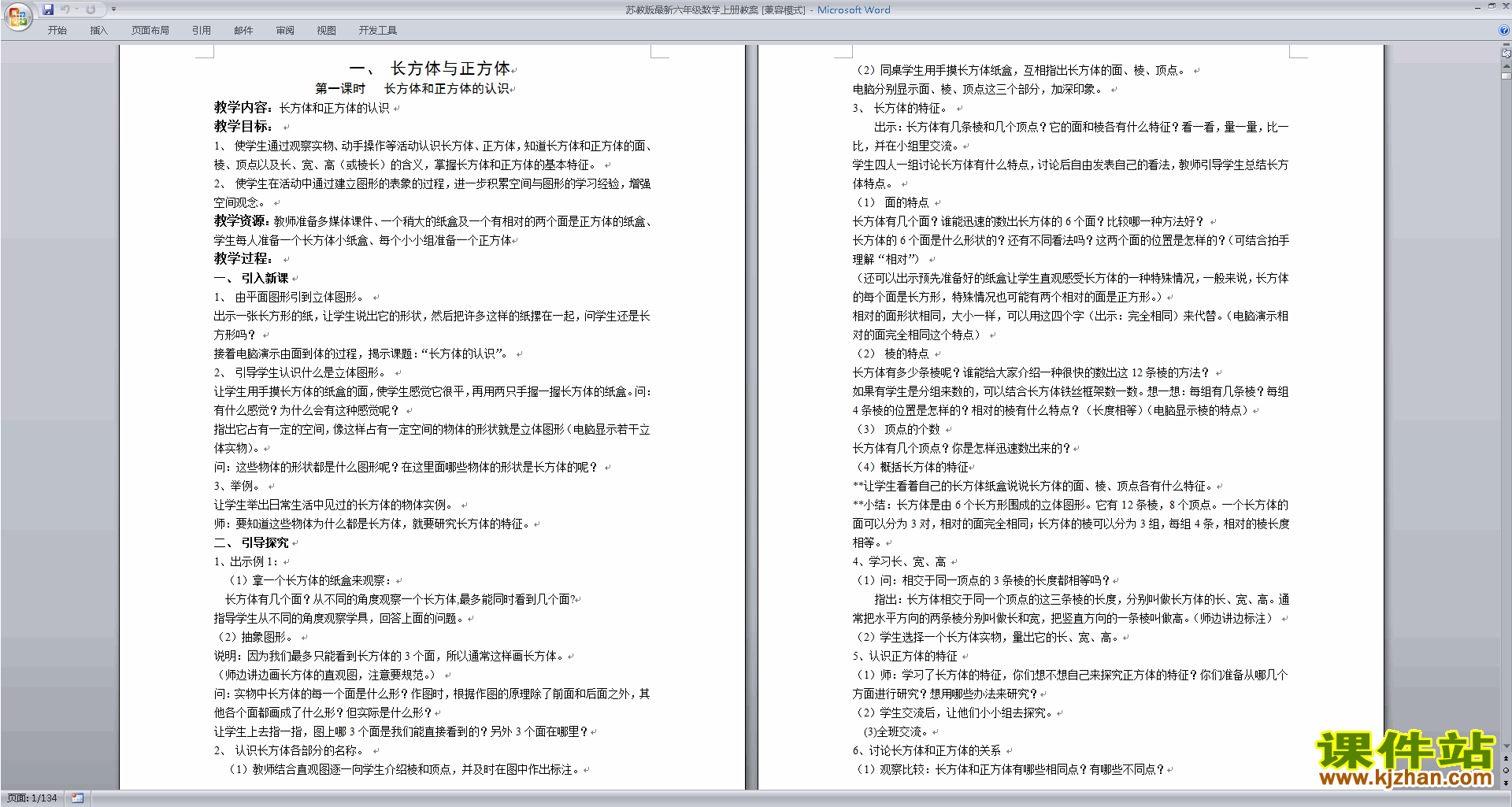Screen dimensions: 1512x807
Task: Undo last action in Quick Access Toolbar
Action: tap(65, 9)
